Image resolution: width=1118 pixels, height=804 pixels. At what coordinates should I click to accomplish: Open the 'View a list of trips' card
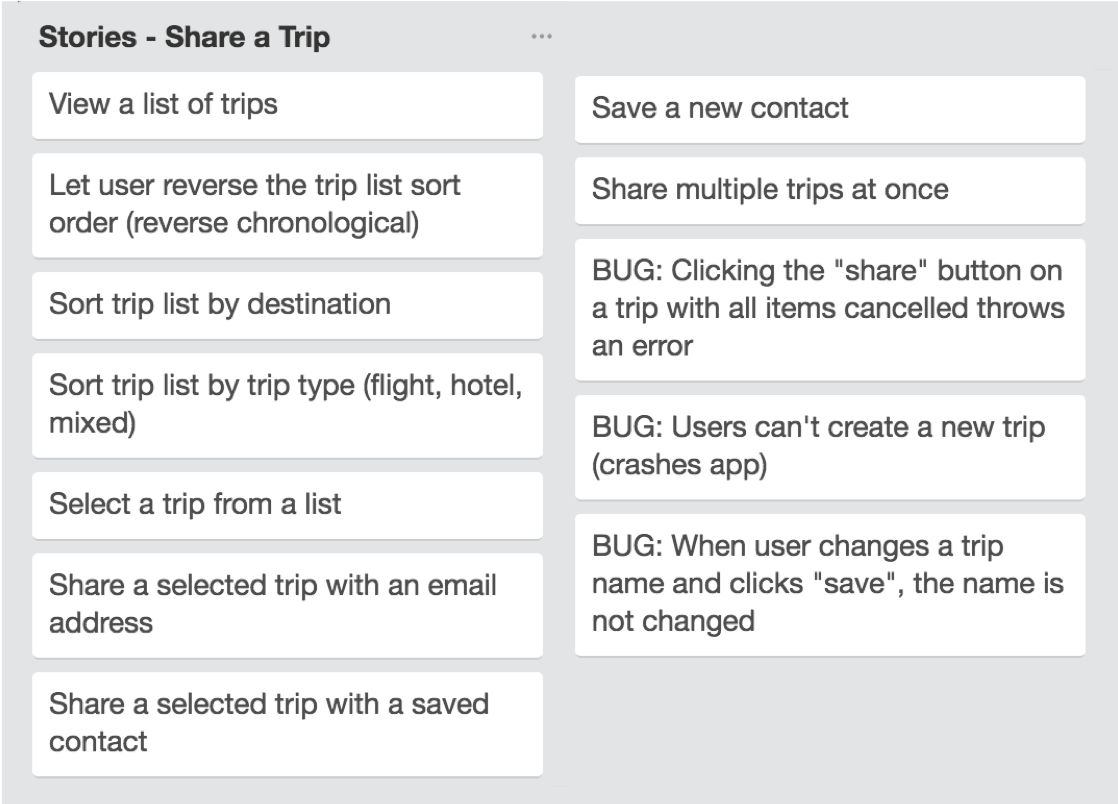pyautogui.click(x=287, y=104)
